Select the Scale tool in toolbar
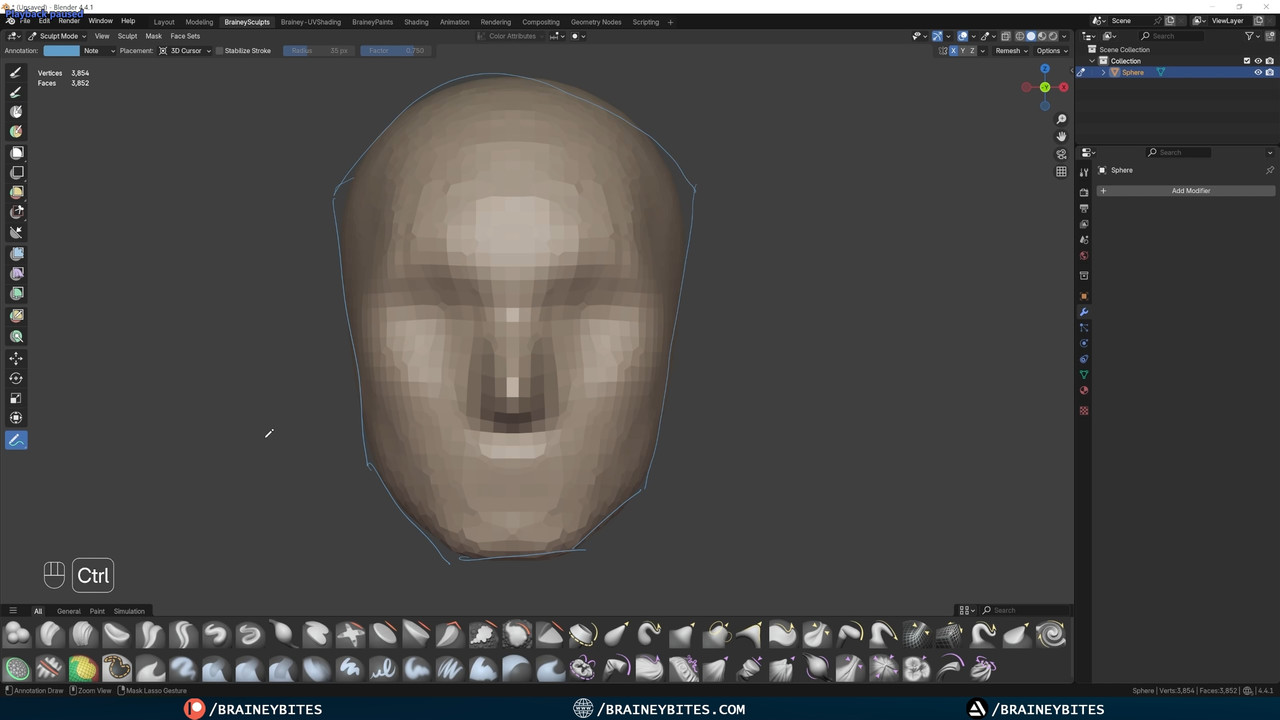Image resolution: width=1280 pixels, height=720 pixels. point(16,398)
